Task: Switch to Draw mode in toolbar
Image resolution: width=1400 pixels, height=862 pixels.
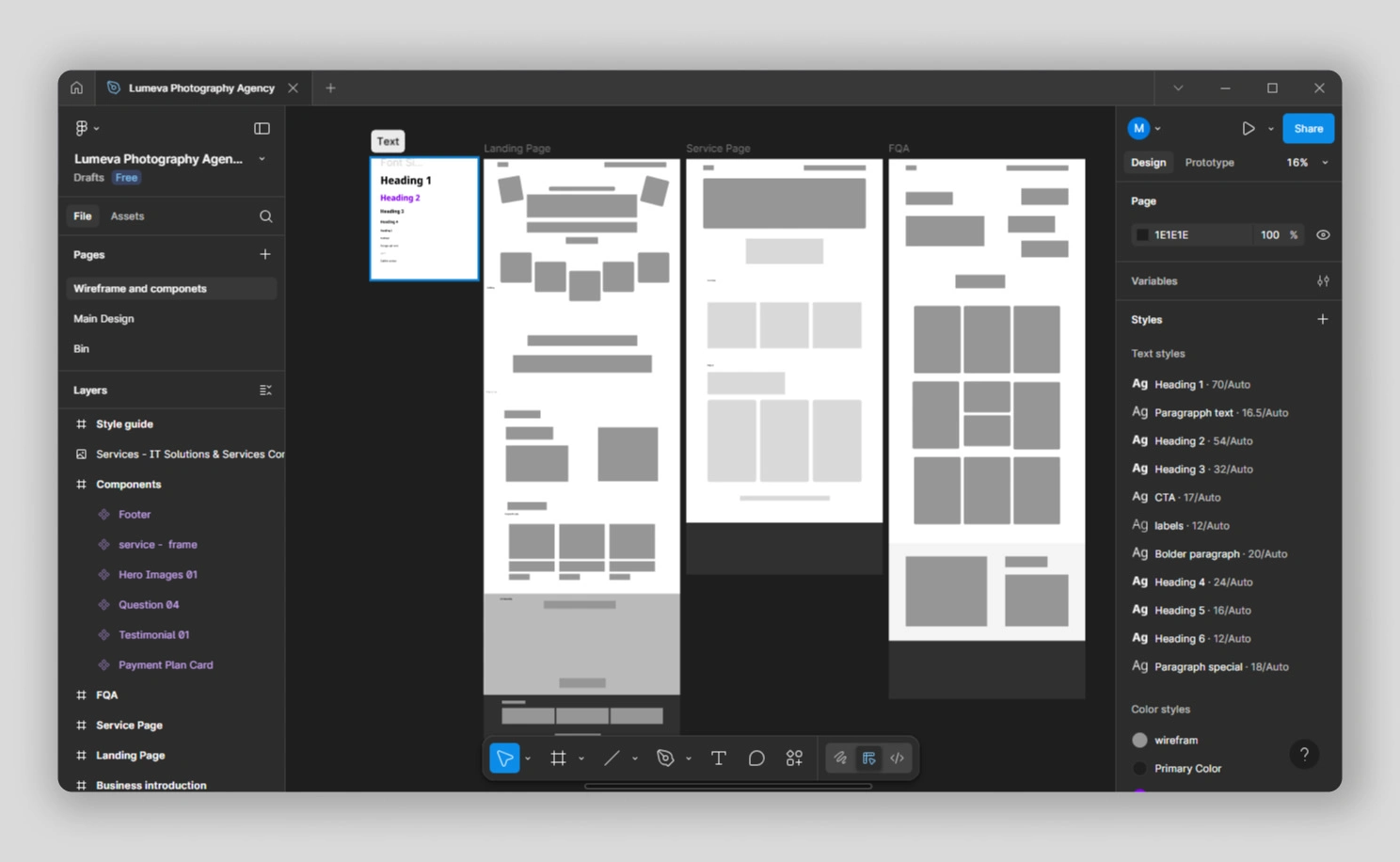Action: pos(840,758)
